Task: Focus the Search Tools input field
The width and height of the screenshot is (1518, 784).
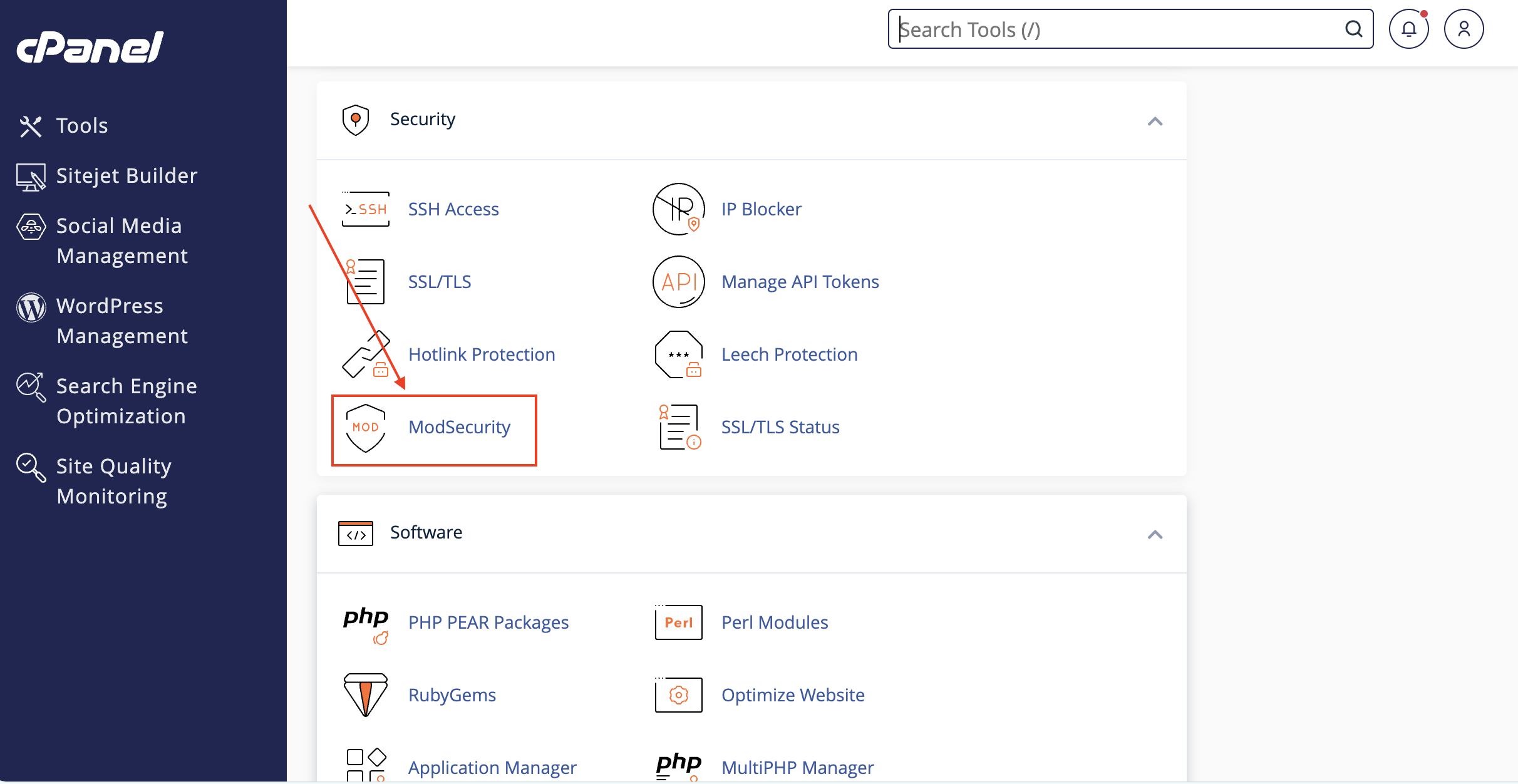Action: (1115, 29)
